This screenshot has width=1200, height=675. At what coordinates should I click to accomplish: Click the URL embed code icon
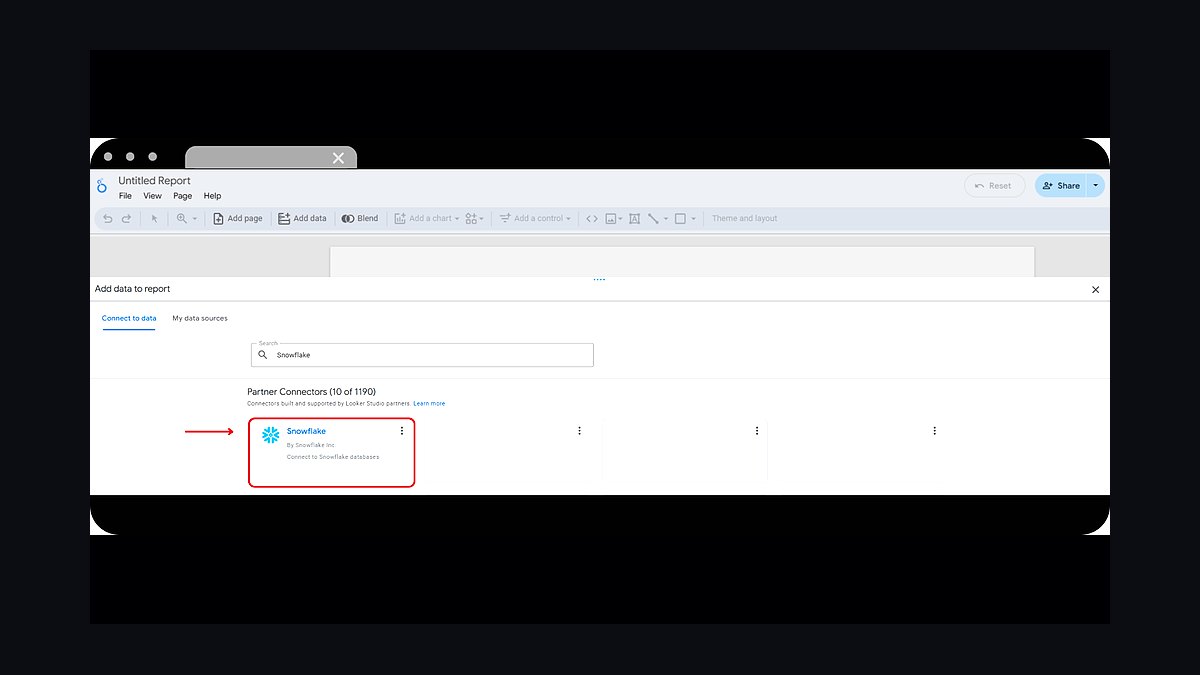pos(592,218)
